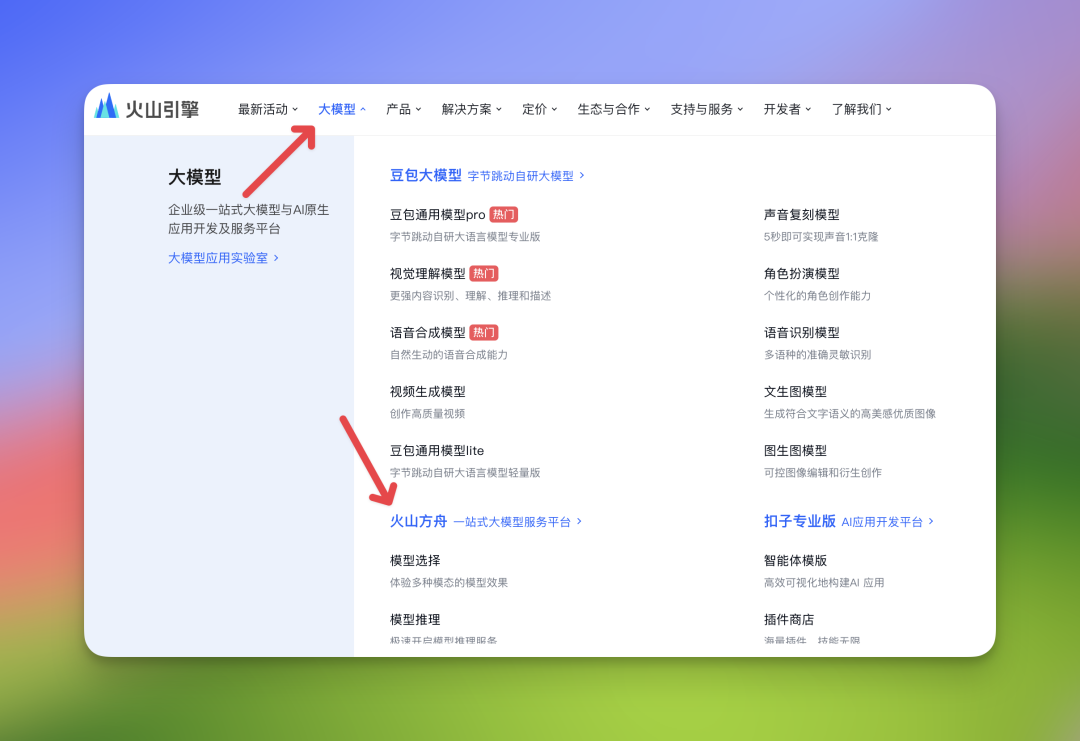1080x741 pixels.
Task: Open the 定价 menu
Action: coord(540,109)
